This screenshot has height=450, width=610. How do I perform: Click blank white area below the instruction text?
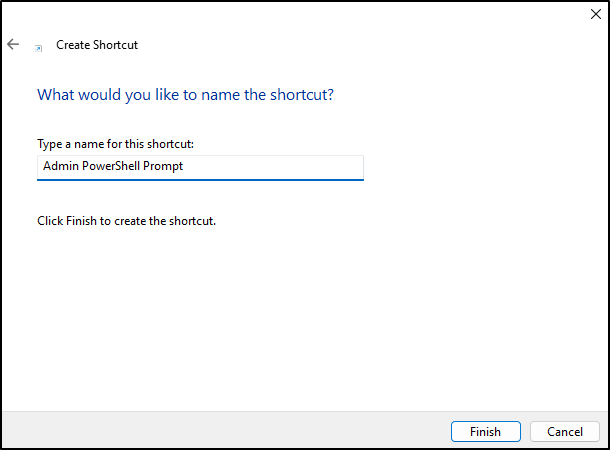coord(303,311)
